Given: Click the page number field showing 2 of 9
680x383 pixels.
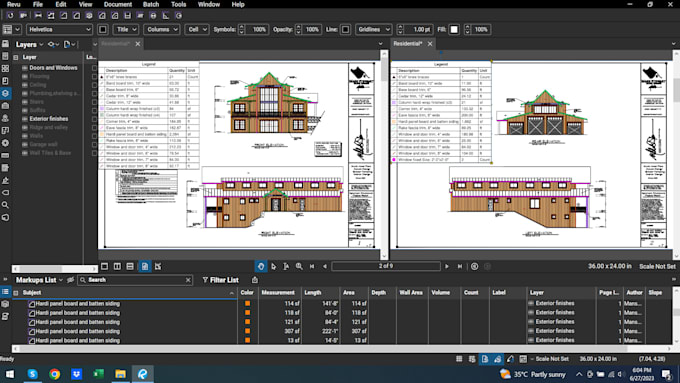Looking at the screenshot, I should (386, 266).
